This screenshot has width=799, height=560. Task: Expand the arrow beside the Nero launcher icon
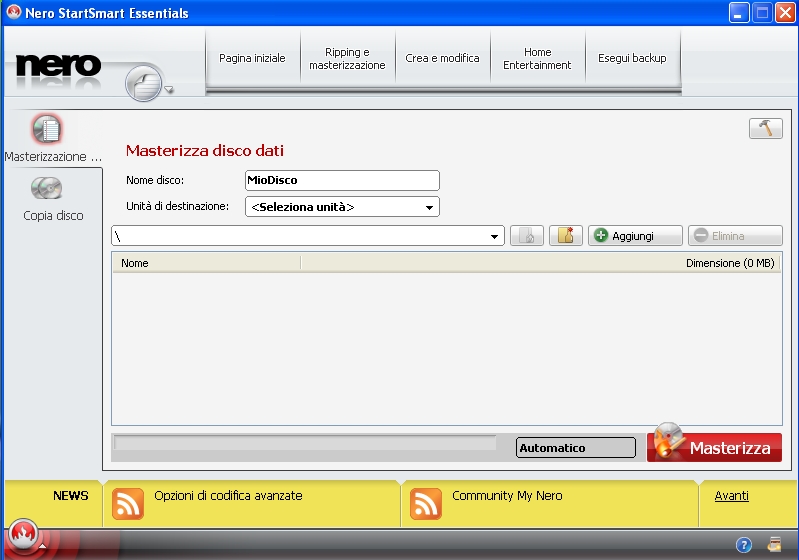point(169,90)
